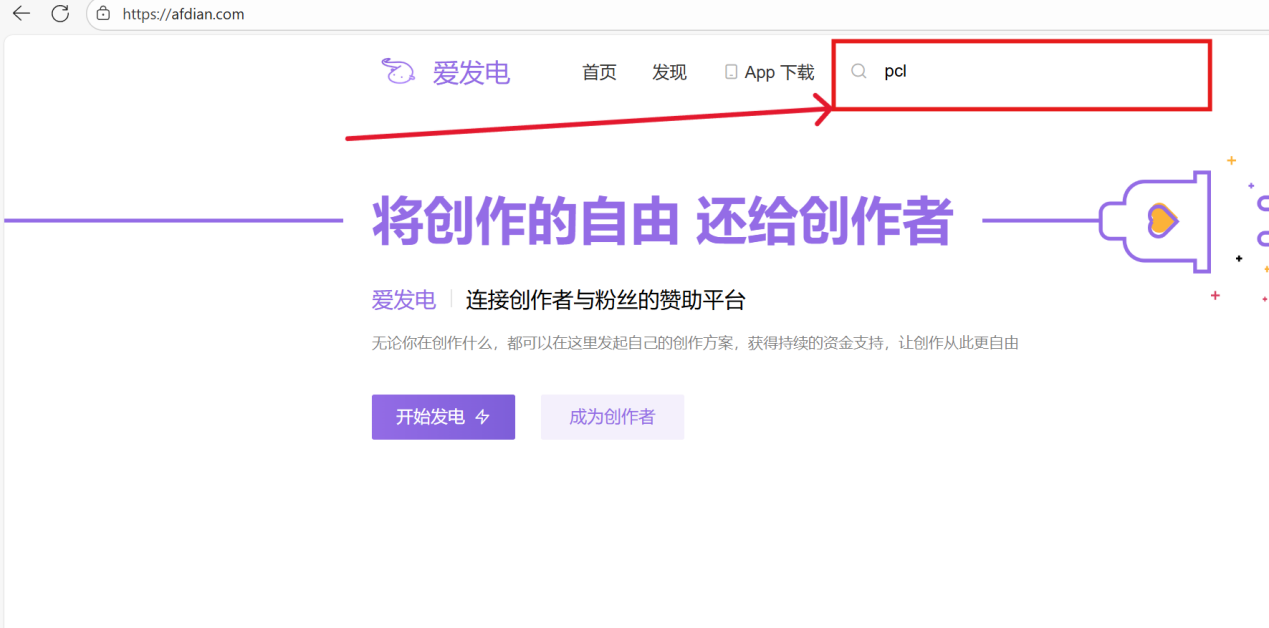Click the 爱发电 mascot logo icon
Viewport: 1269px width, 628px height.
tap(397, 72)
